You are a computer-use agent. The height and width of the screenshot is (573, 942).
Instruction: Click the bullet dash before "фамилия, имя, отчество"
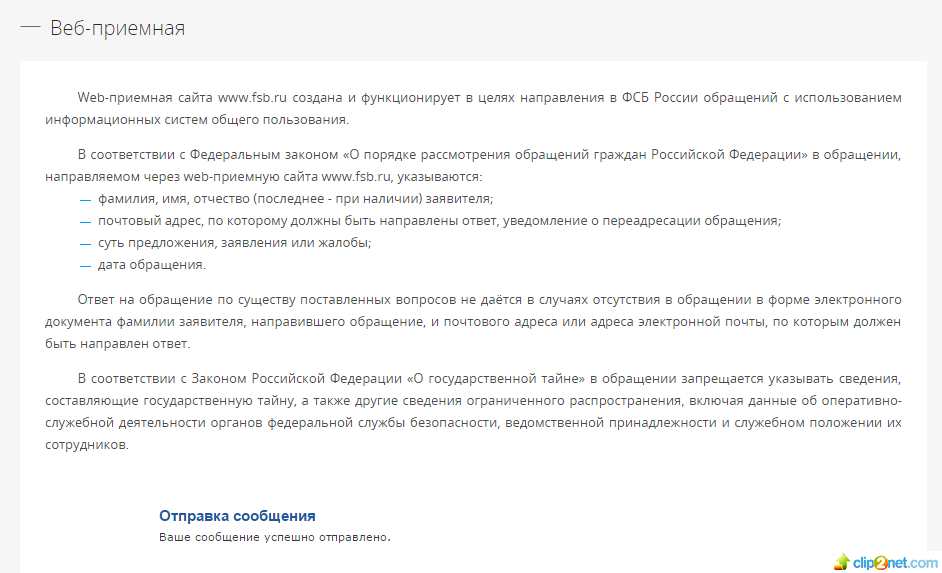85,199
